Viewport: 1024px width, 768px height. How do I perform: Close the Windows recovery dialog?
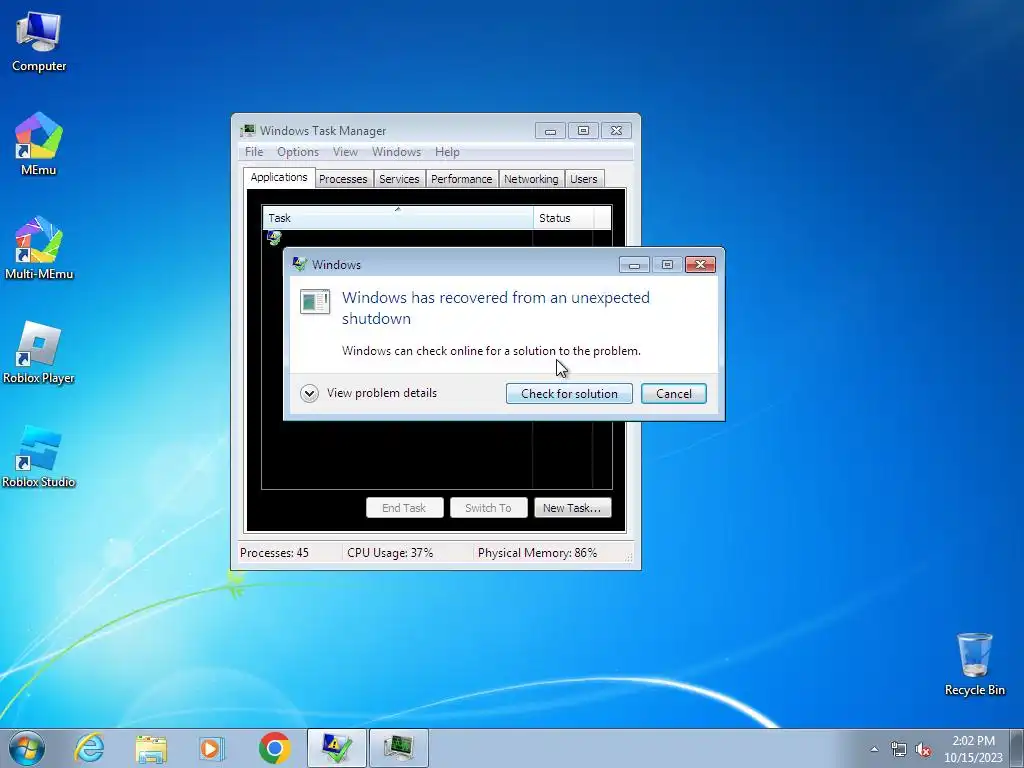point(700,264)
